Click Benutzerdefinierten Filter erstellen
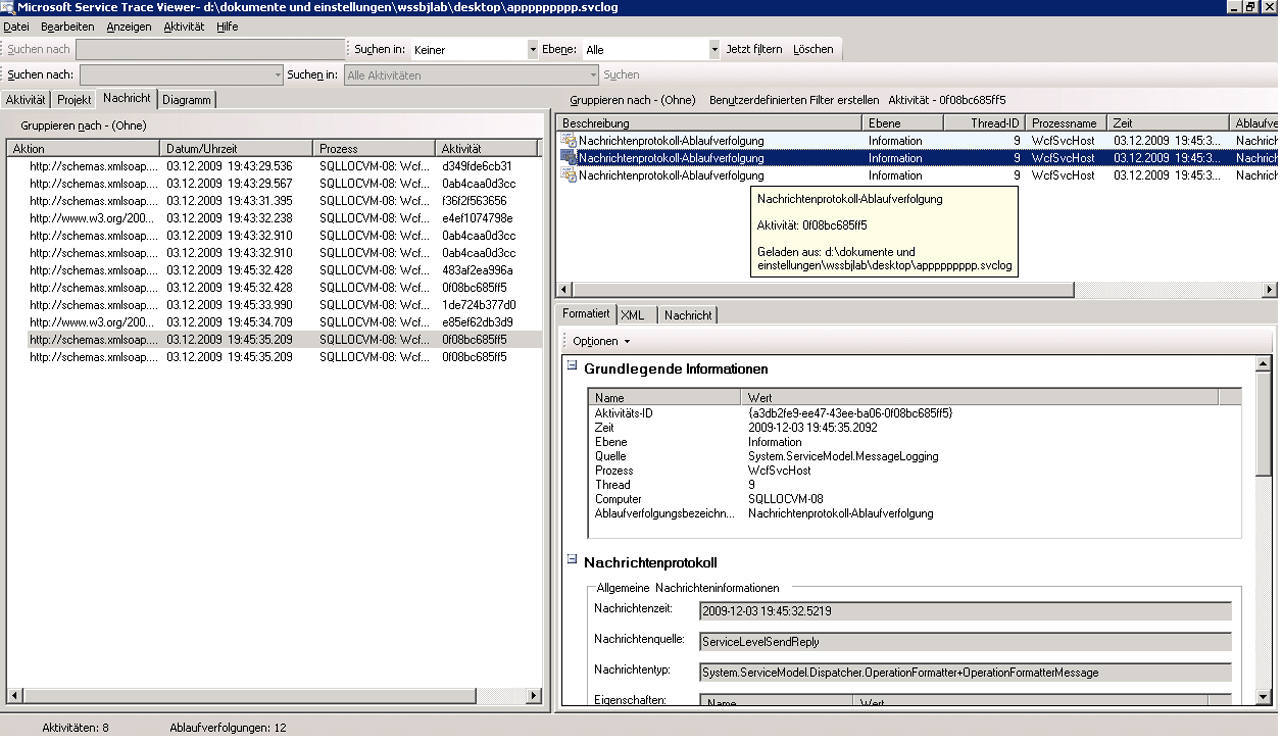The image size is (1282, 736). [794, 100]
